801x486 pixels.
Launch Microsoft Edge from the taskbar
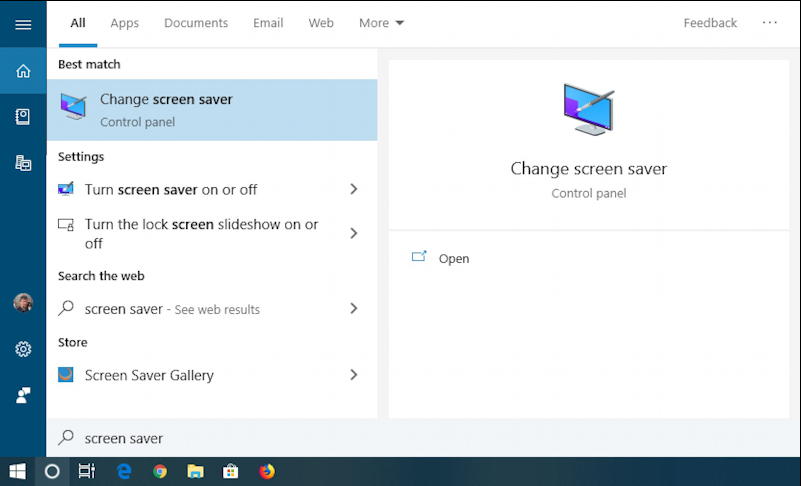(124, 471)
